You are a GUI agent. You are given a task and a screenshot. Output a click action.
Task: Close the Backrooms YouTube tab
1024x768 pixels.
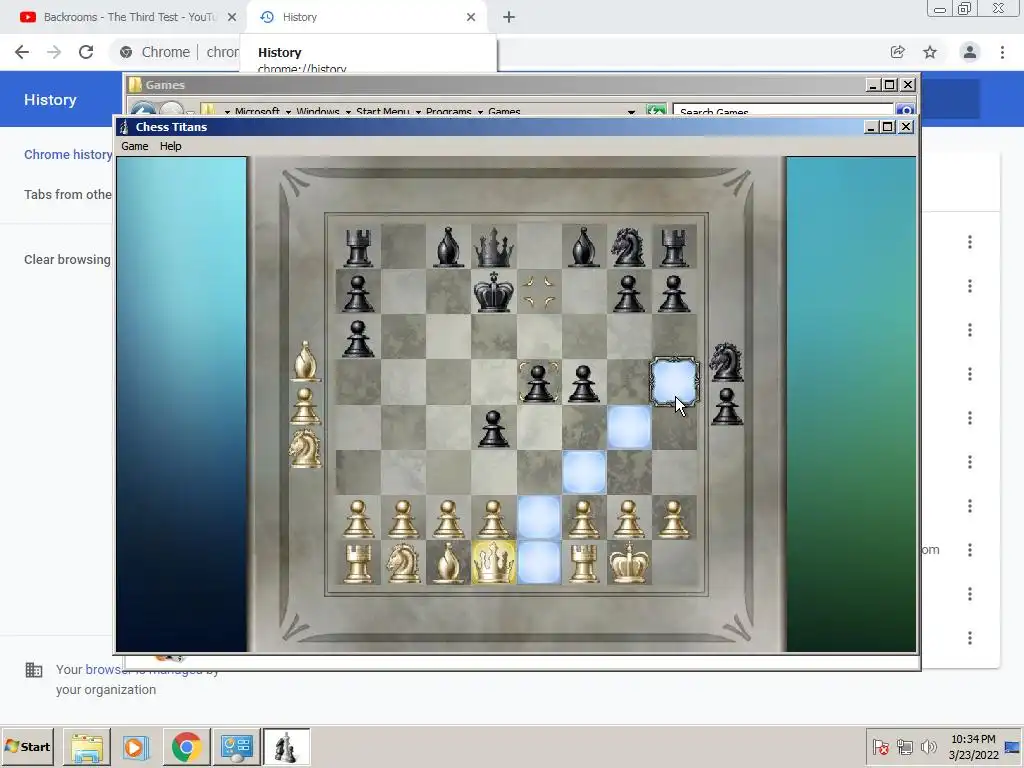(232, 18)
